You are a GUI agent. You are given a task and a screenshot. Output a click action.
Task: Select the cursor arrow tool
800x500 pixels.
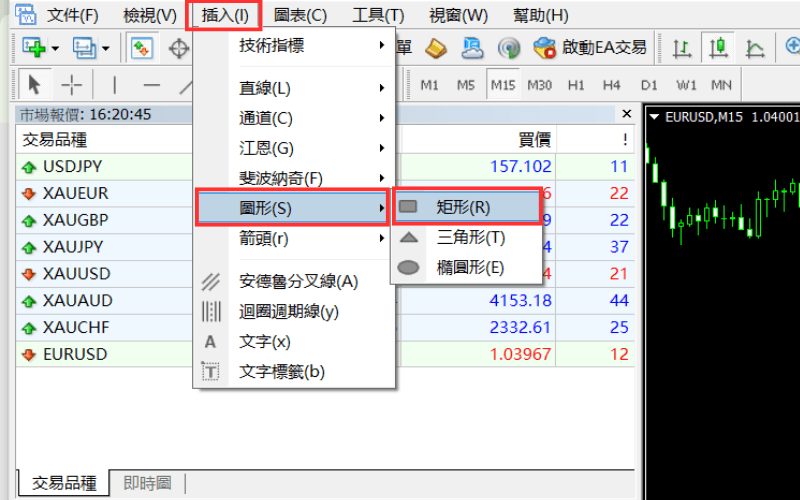[x=34, y=85]
